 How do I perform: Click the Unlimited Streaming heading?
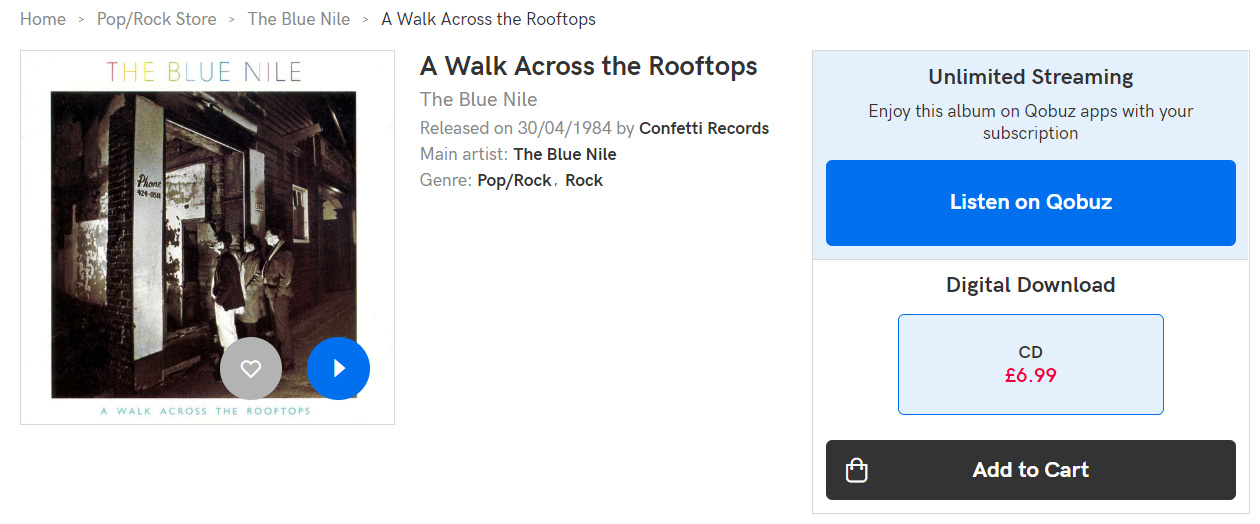1031,77
